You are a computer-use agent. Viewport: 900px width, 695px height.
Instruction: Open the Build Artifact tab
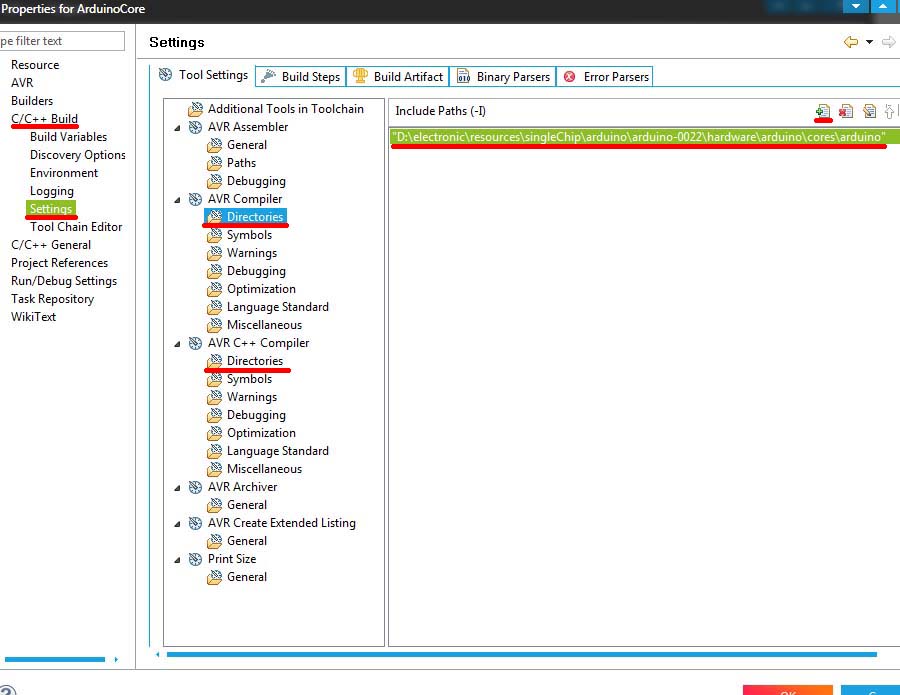[398, 76]
